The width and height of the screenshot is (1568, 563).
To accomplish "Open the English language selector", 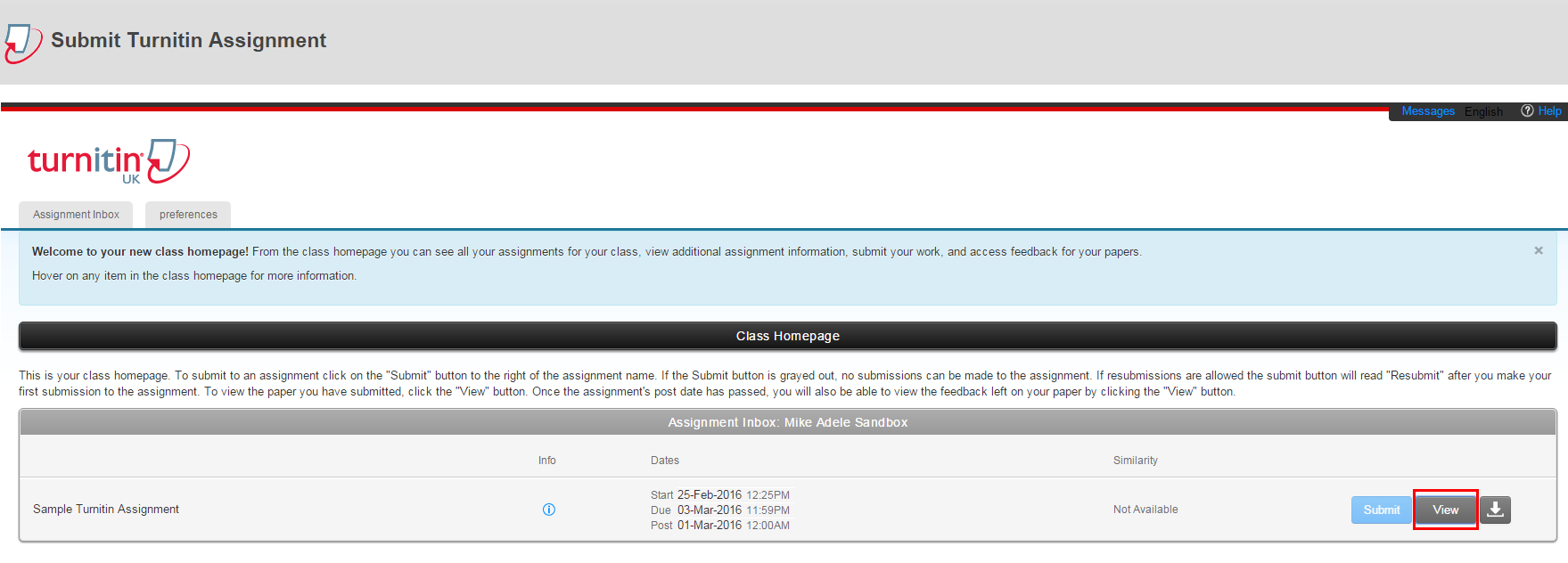I will [x=1483, y=111].
